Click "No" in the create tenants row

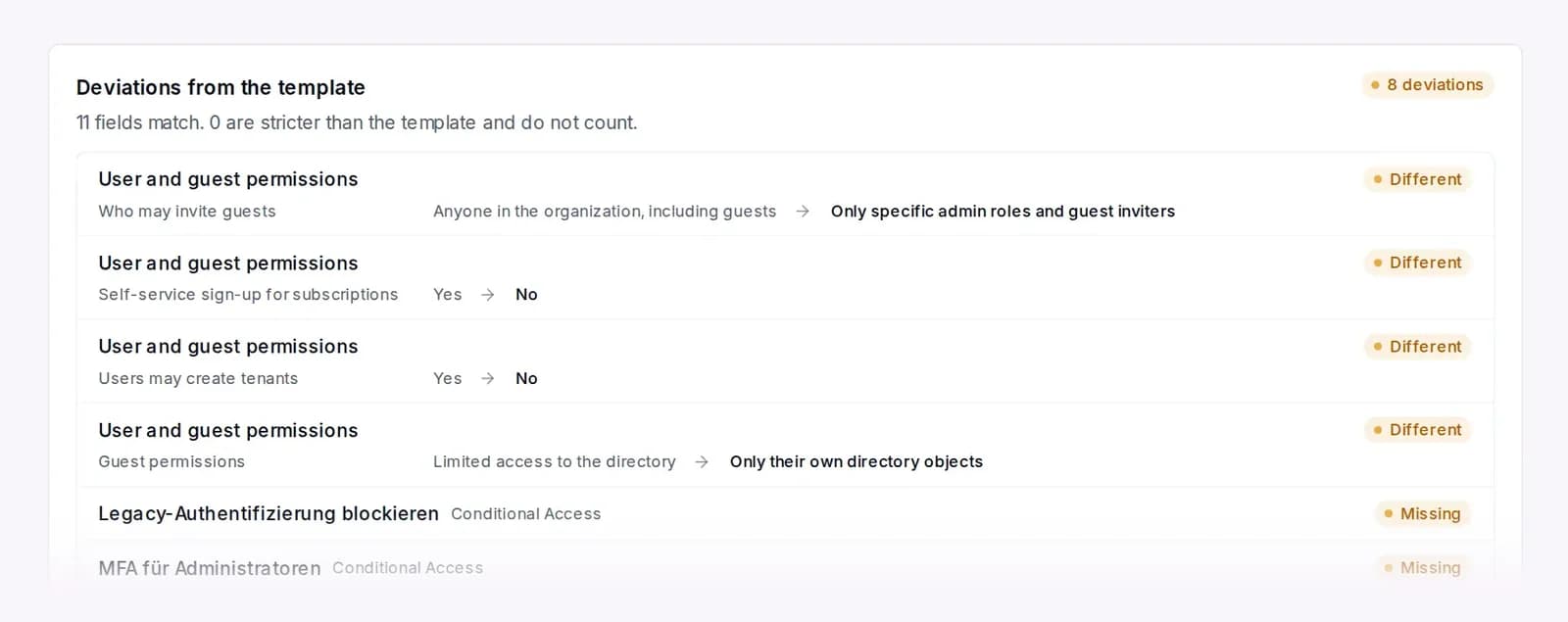(x=526, y=379)
